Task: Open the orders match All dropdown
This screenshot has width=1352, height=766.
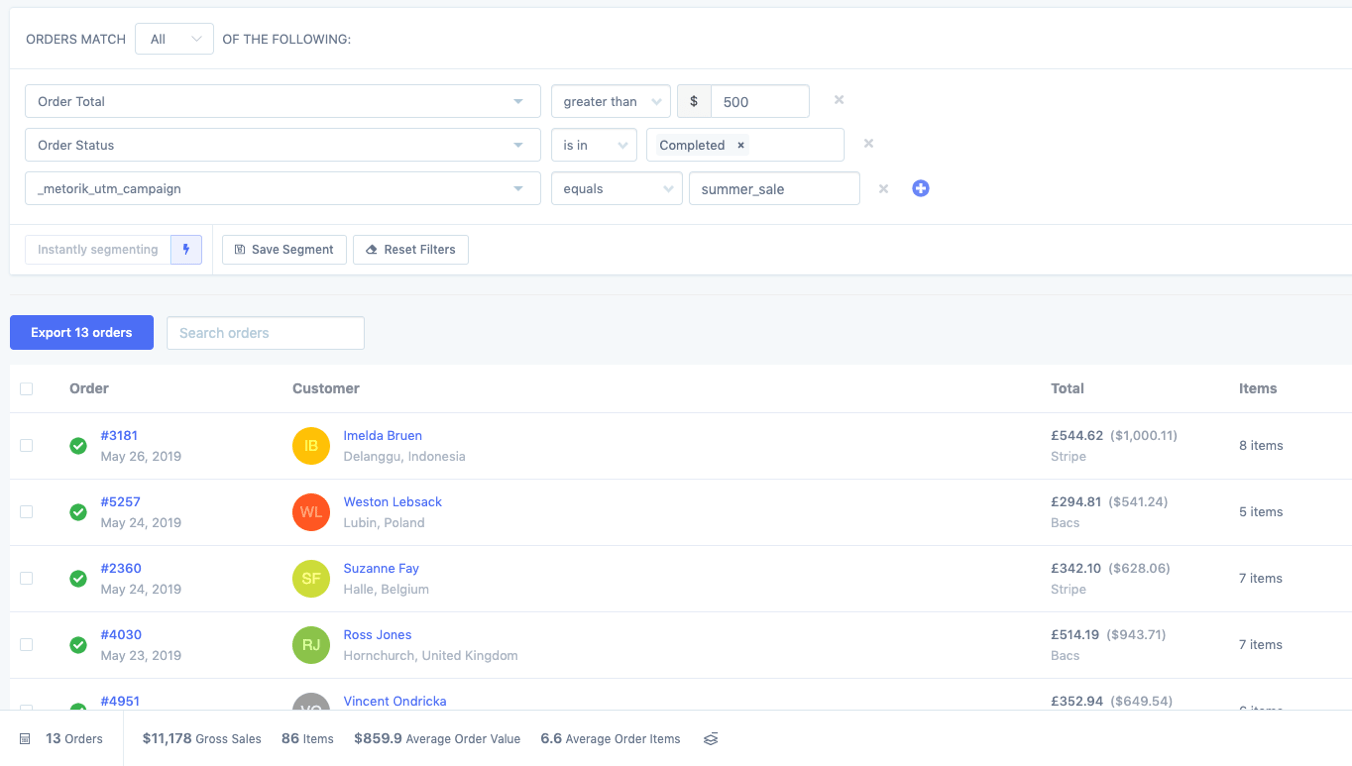Action: click(x=174, y=38)
